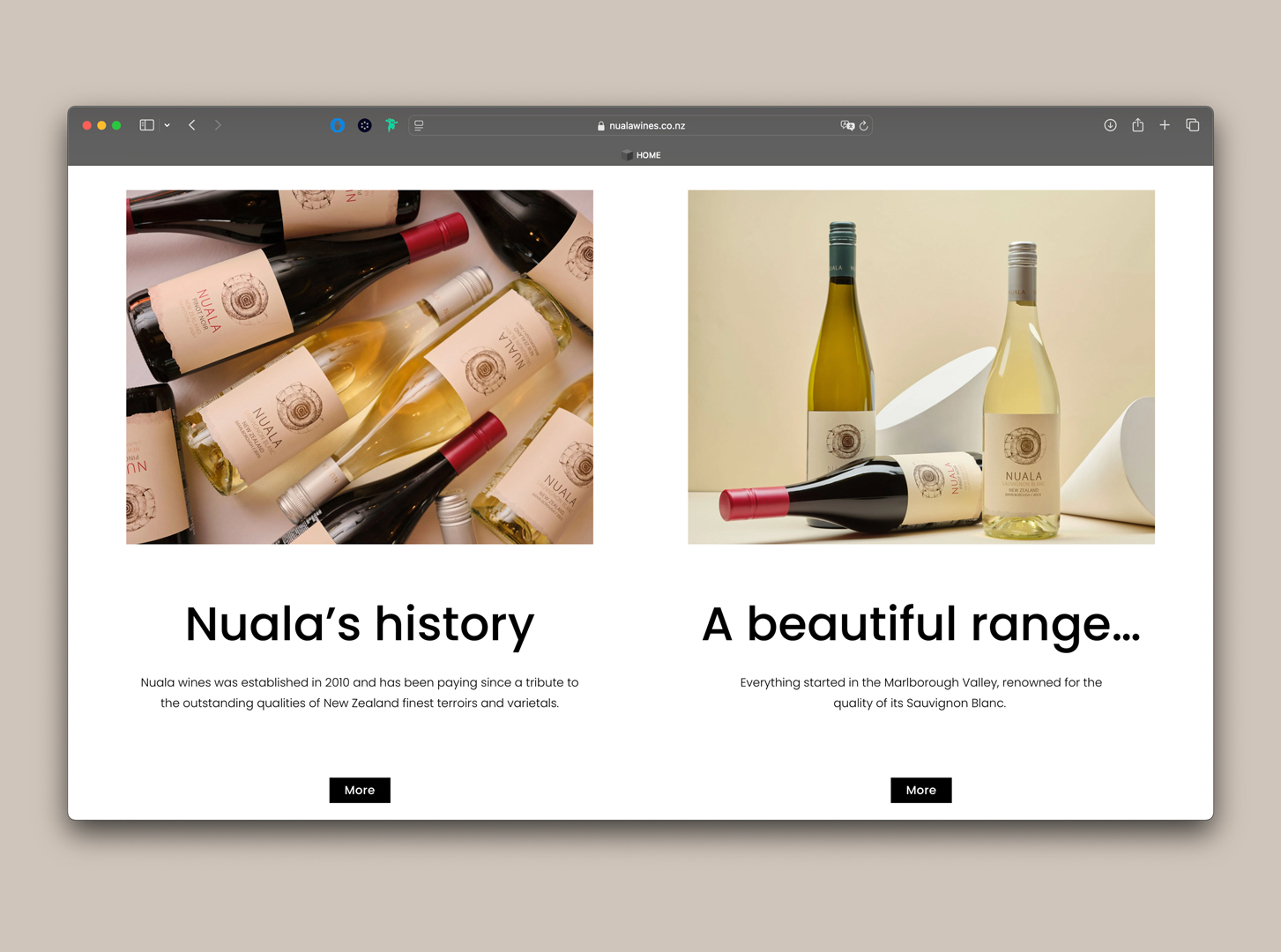Image resolution: width=1281 pixels, height=952 pixels.
Task: Click More under Nuala's history
Action: (x=360, y=790)
